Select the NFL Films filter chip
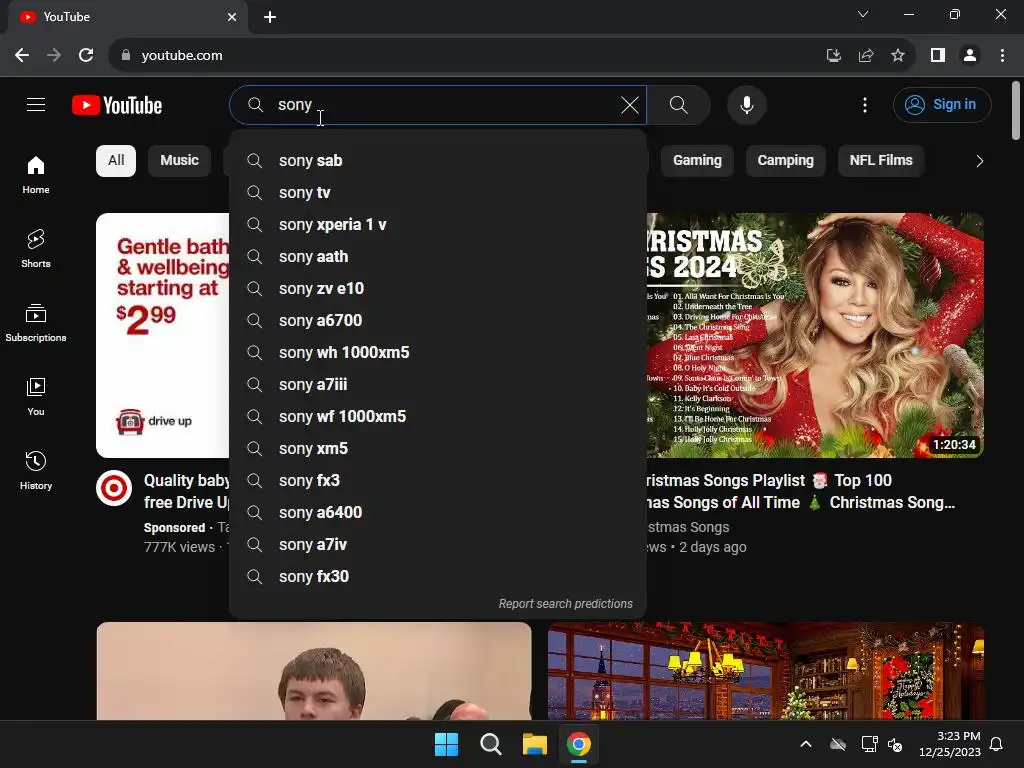1024x768 pixels. (x=881, y=161)
